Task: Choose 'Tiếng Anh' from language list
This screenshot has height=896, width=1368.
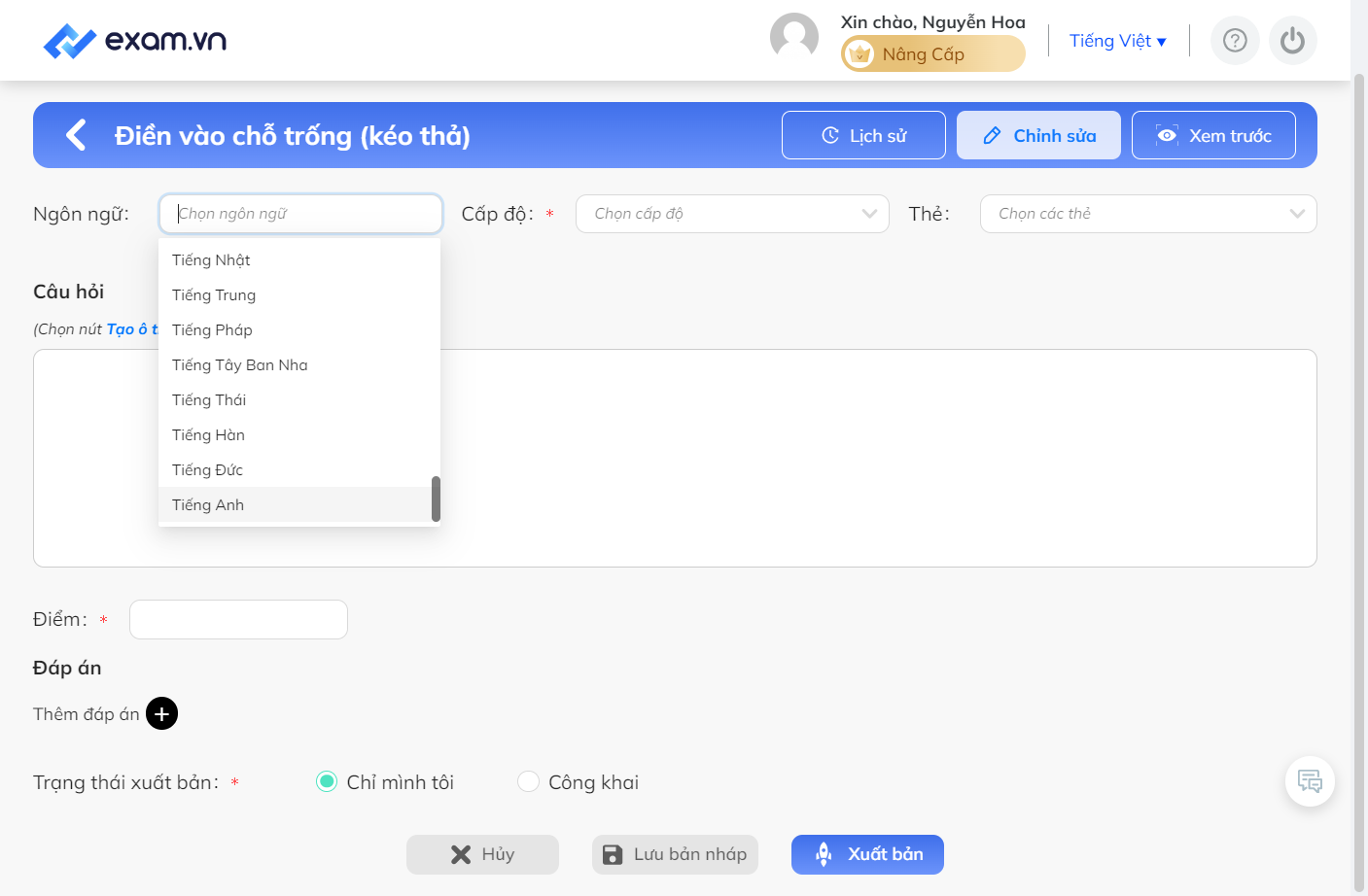Action: pos(299,505)
